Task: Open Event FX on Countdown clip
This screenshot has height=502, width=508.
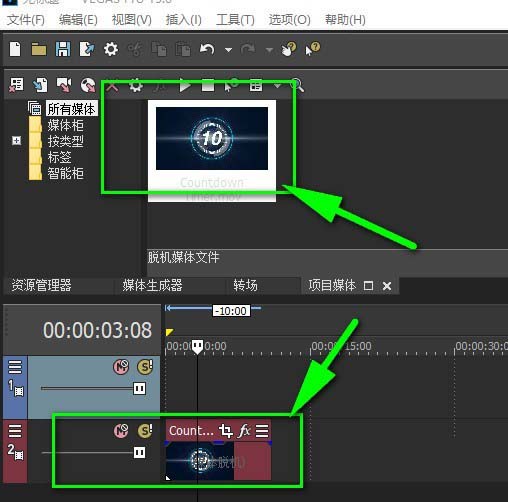Action: coord(244,431)
